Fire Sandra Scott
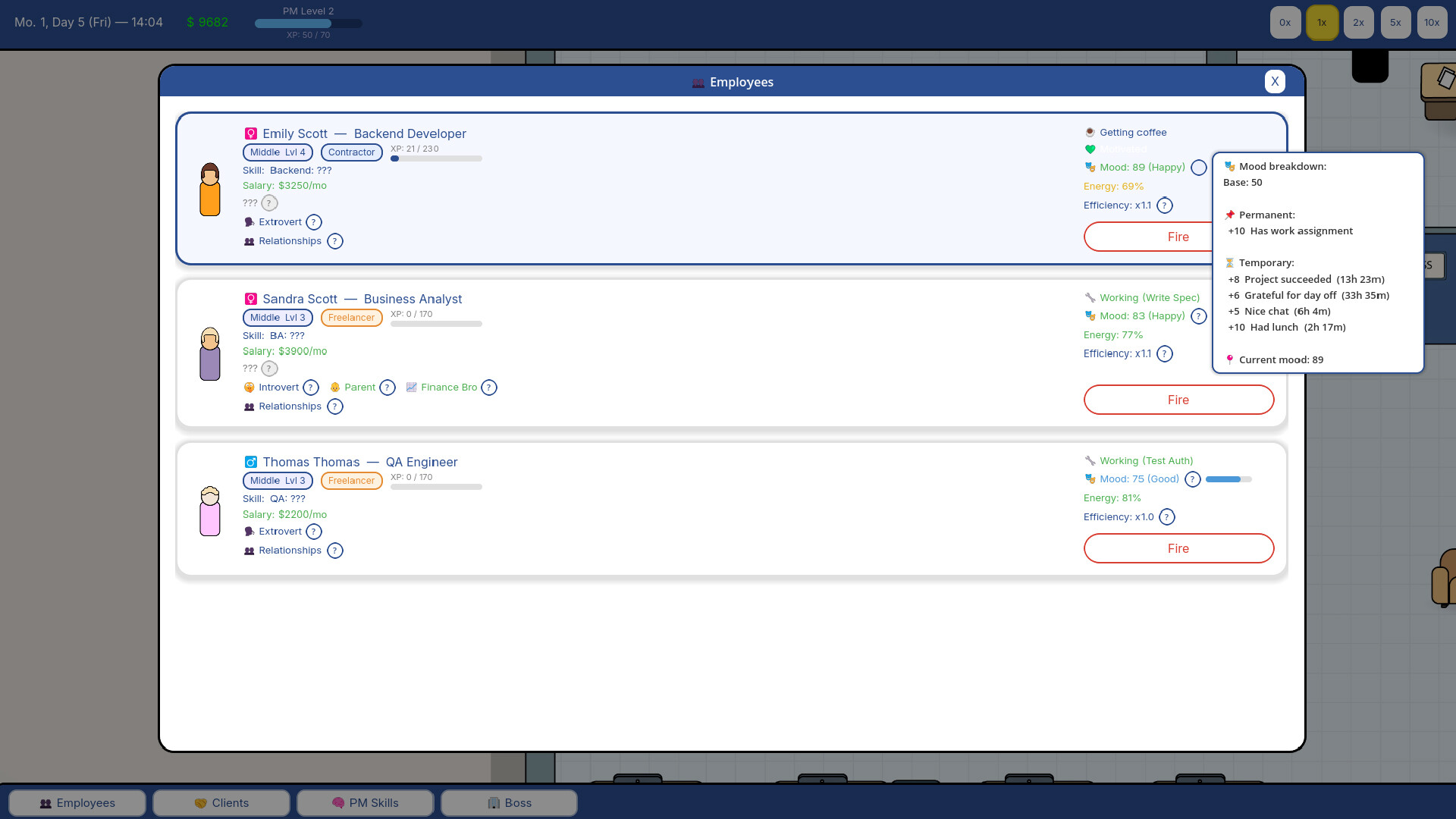 coord(1178,400)
